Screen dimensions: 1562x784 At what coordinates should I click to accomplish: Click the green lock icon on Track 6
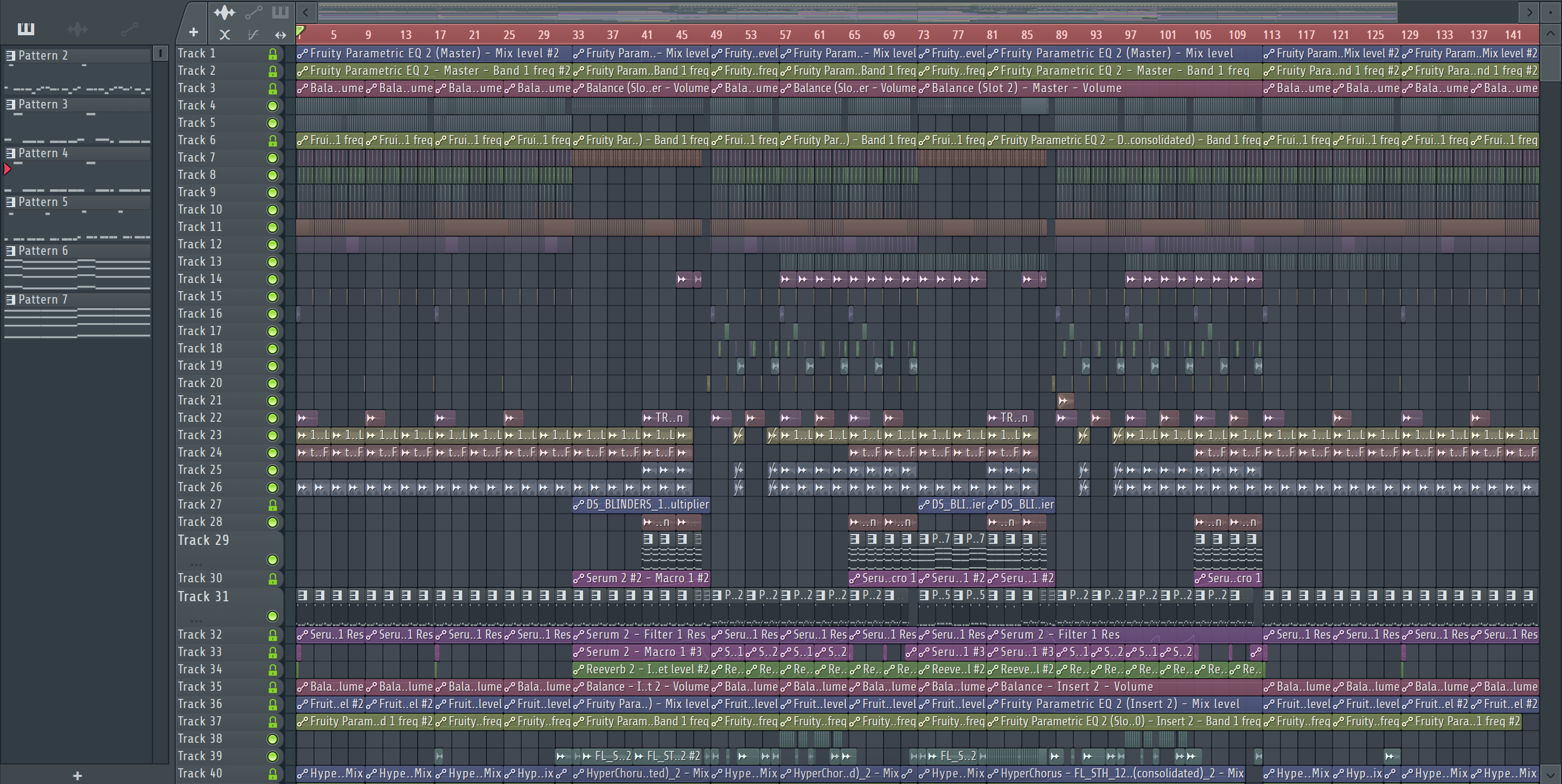[273, 140]
